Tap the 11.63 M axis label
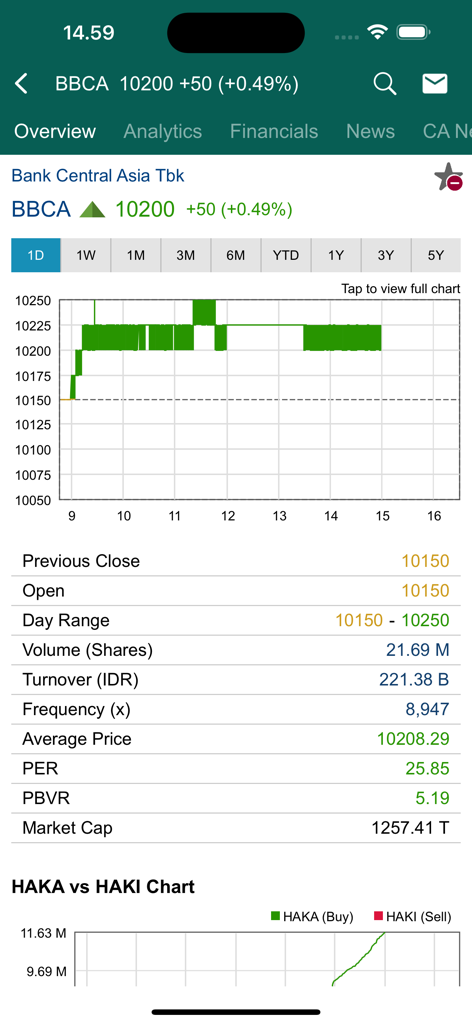Viewport: 472px width, 1024px height. point(46,934)
